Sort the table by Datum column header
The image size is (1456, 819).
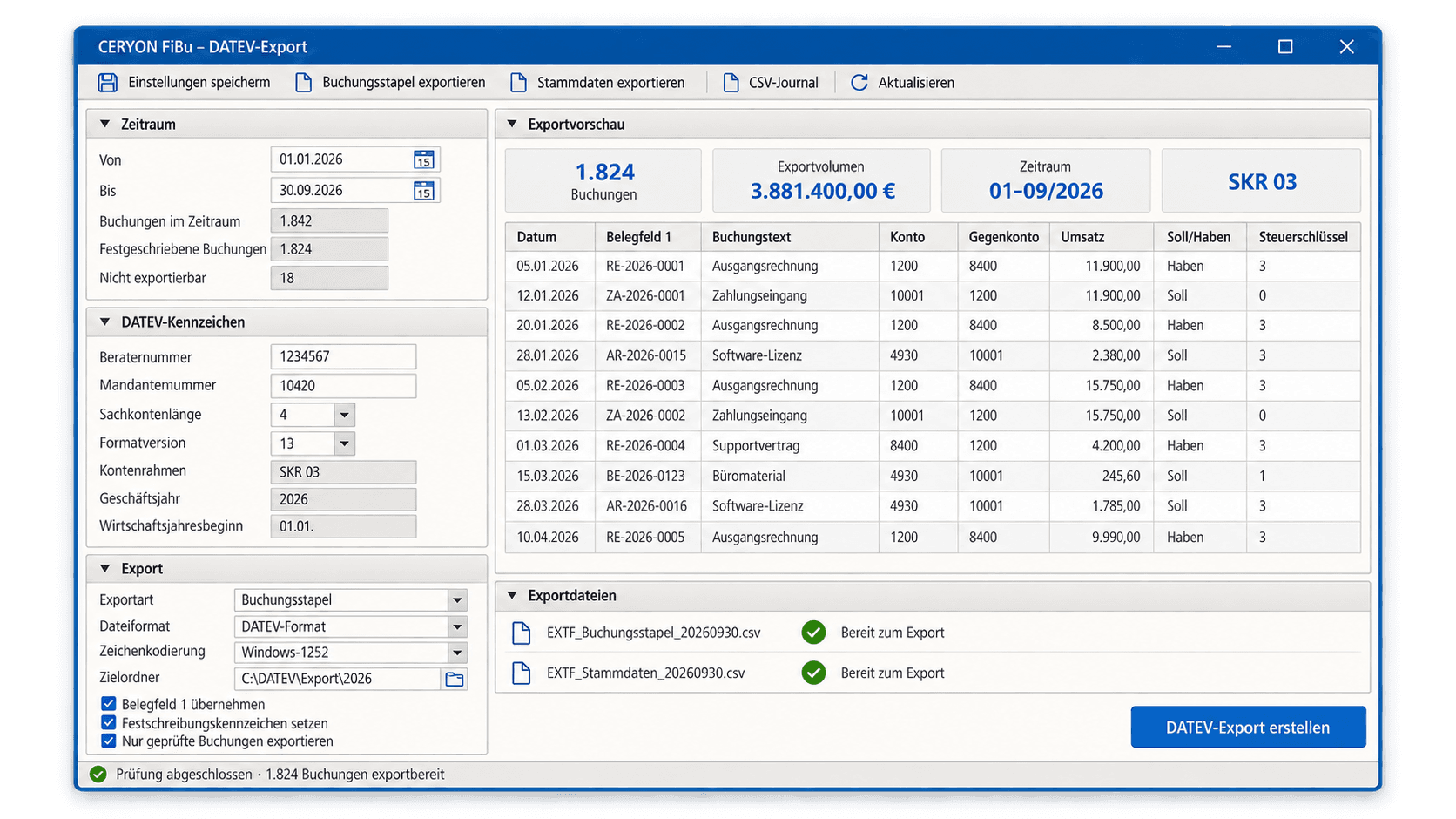click(x=550, y=237)
